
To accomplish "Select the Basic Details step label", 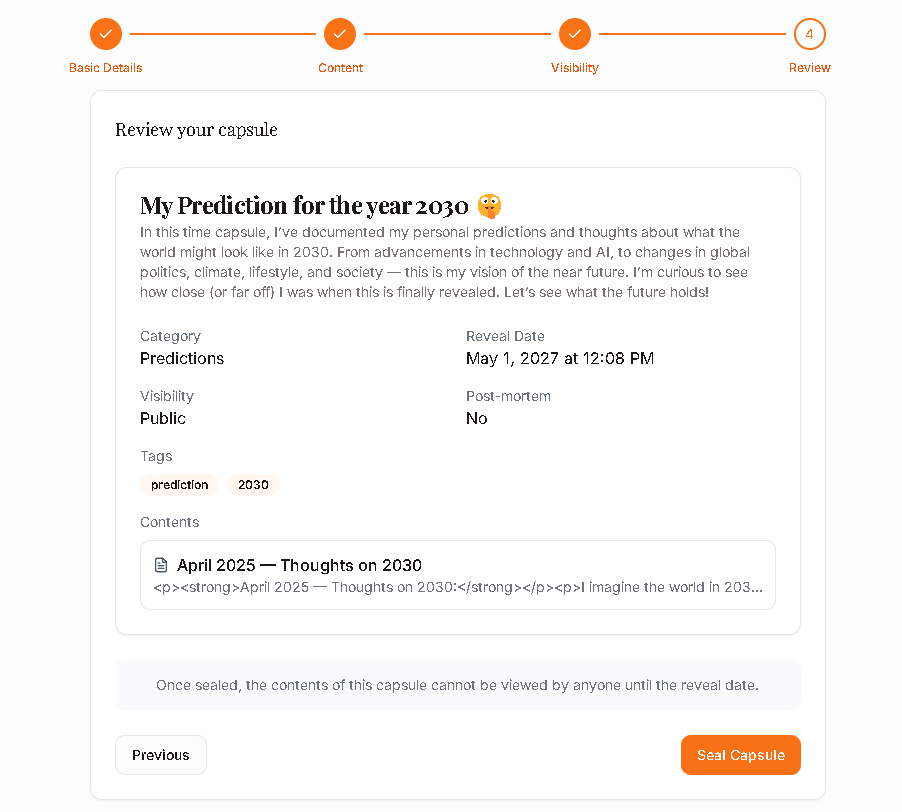I will coord(106,68).
